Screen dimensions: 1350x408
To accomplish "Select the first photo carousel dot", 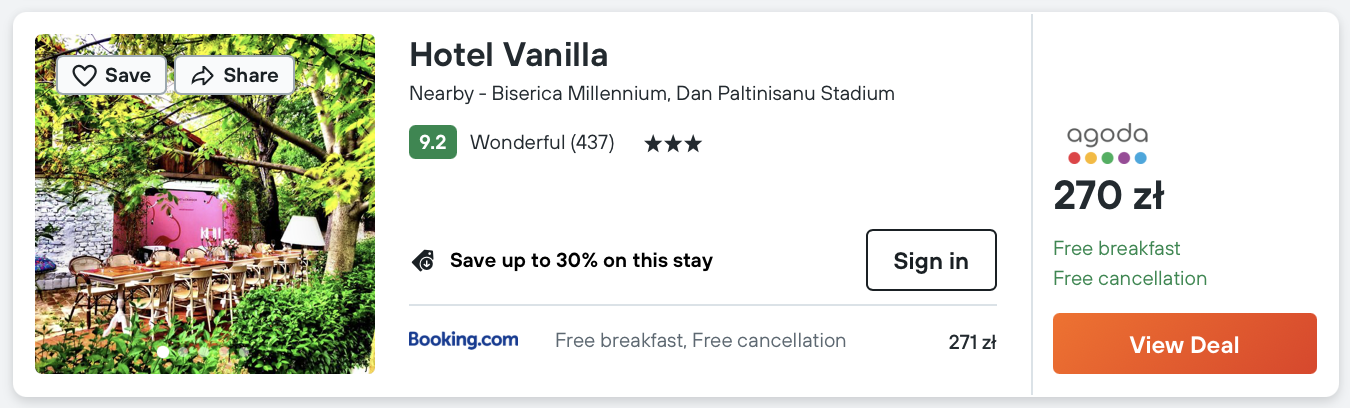I will [164, 351].
